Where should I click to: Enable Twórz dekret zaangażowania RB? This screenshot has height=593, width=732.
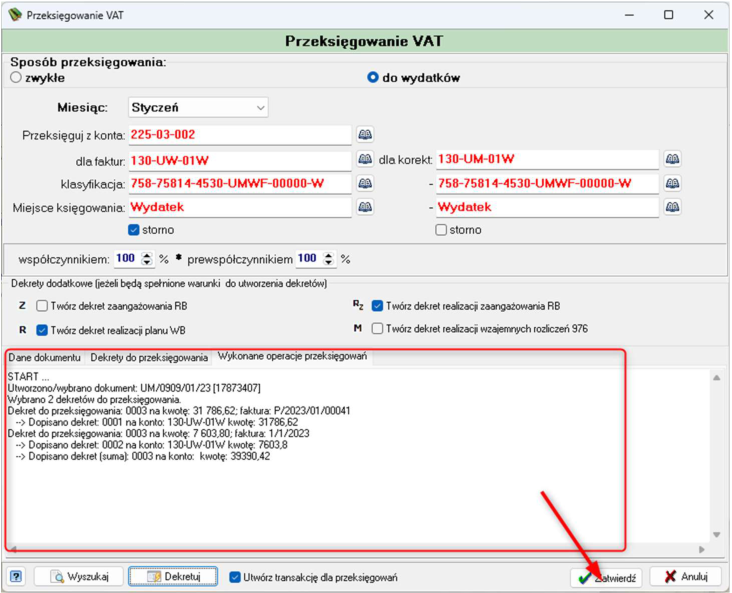tap(42, 306)
